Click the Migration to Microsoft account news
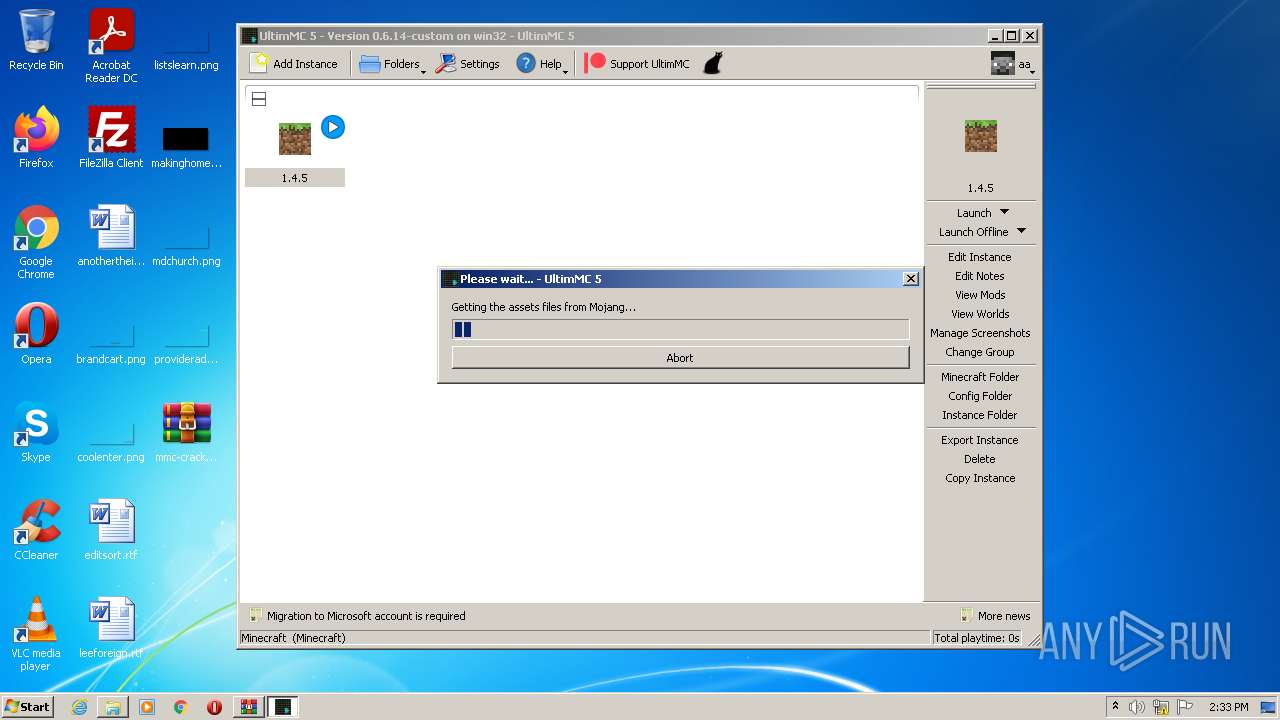This screenshot has width=1280, height=720. click(x=357, y=616)
